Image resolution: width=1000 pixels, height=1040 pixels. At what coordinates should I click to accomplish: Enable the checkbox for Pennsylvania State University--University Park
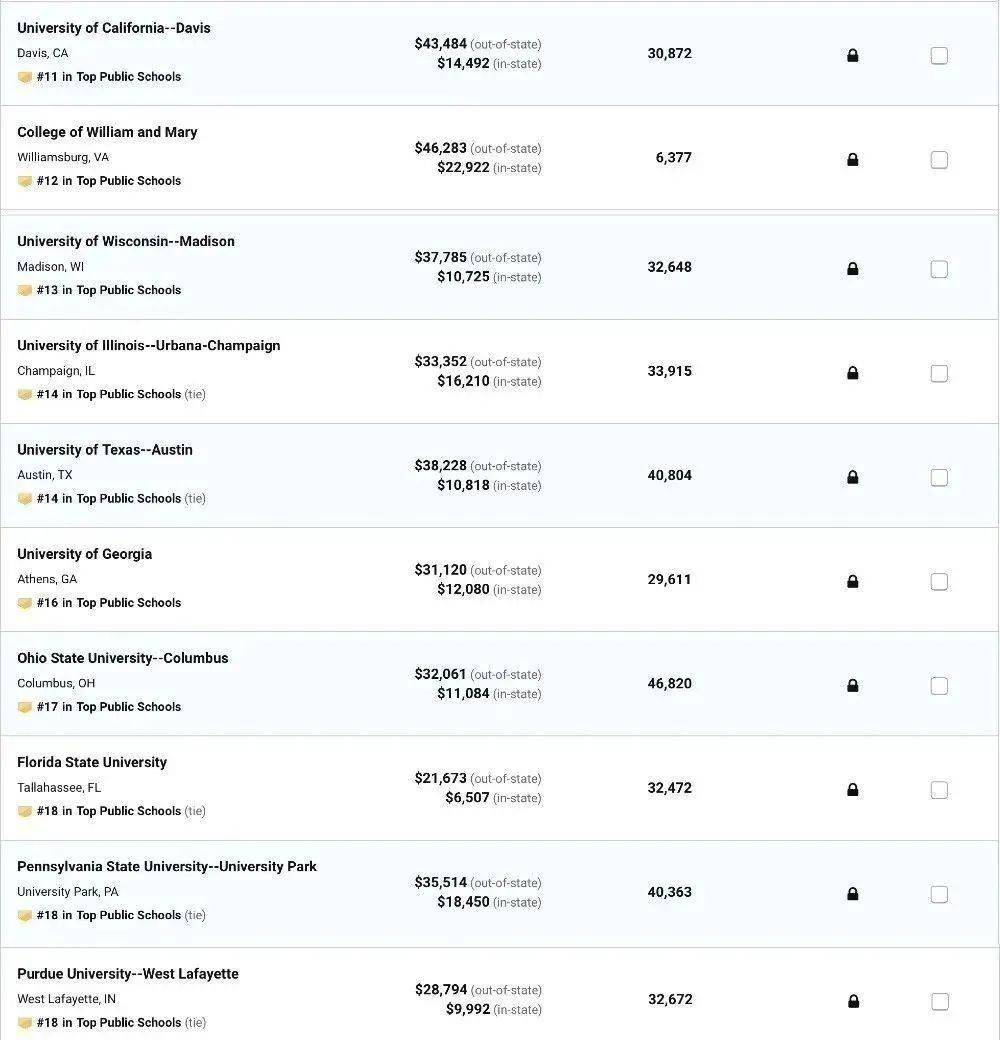[x=939, y=894]
